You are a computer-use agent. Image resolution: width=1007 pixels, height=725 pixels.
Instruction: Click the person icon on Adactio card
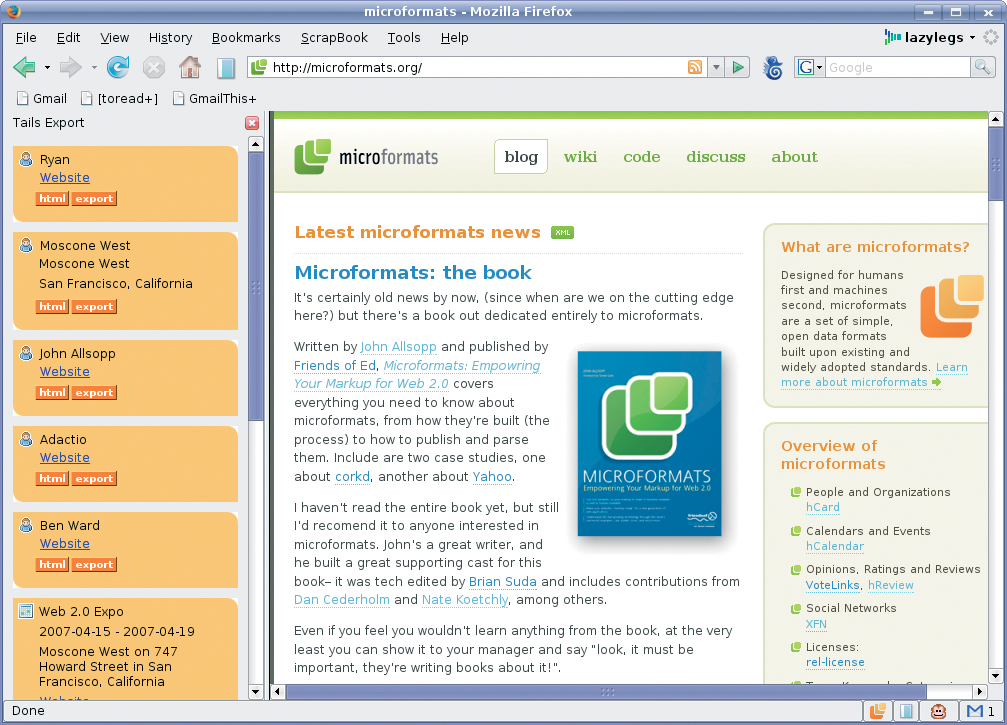click(26, 439)
